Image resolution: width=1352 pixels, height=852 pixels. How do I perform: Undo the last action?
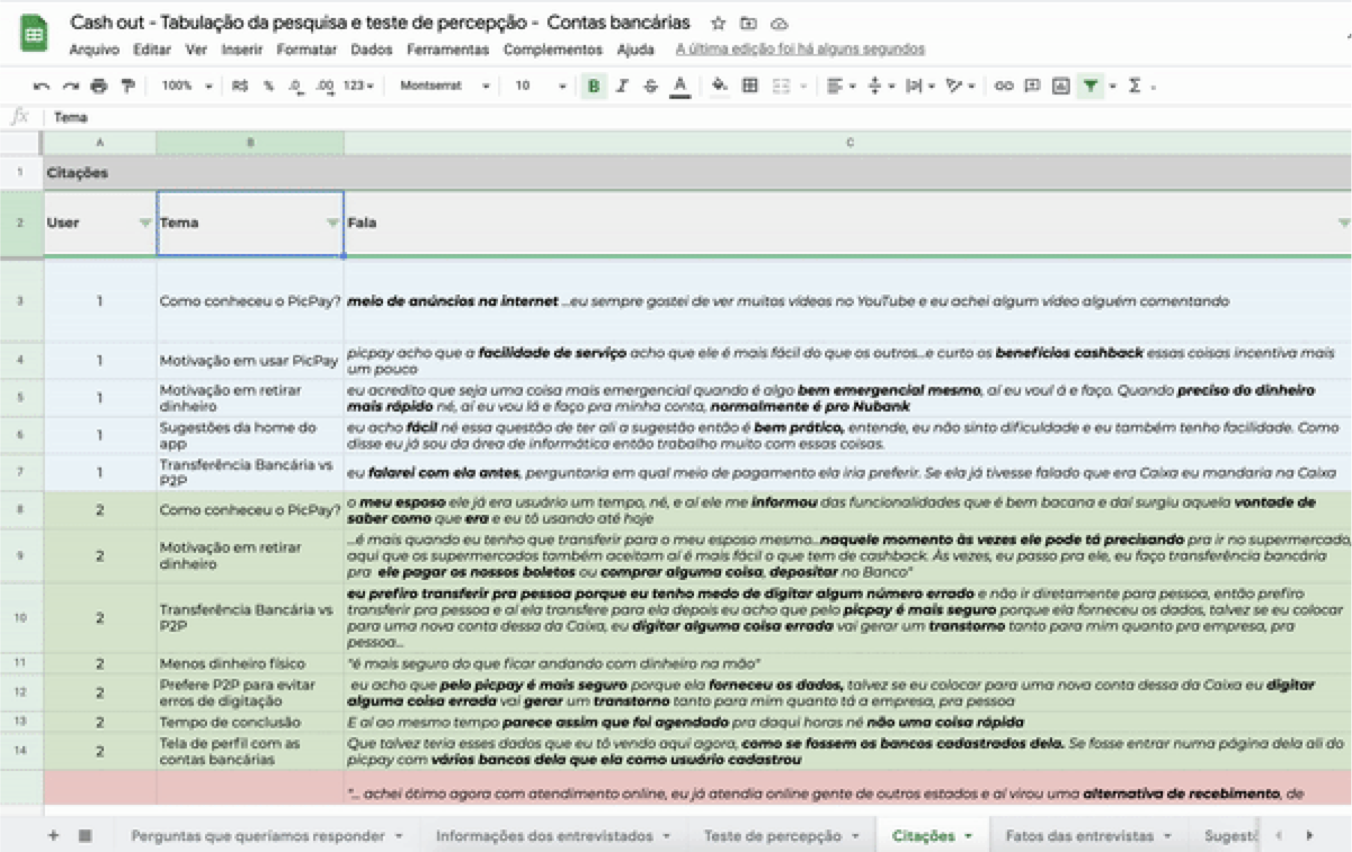[41, 86]
